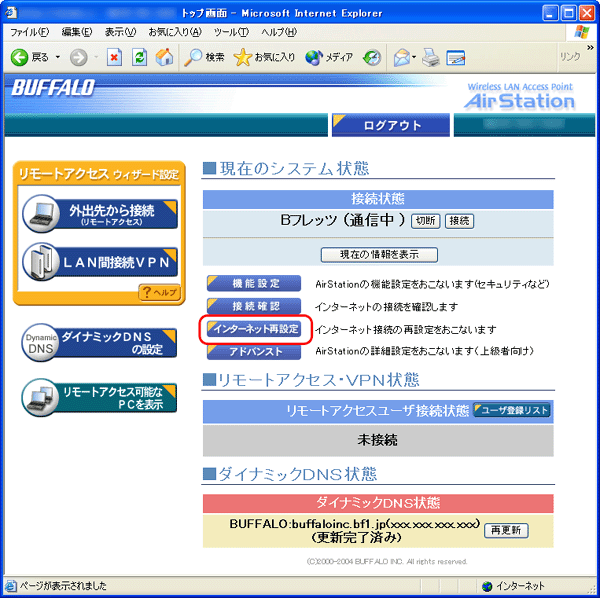Open 機能設定 function settings button
Image resolution: width=600 pixels, height=598 pixels.
coord(254,284)
